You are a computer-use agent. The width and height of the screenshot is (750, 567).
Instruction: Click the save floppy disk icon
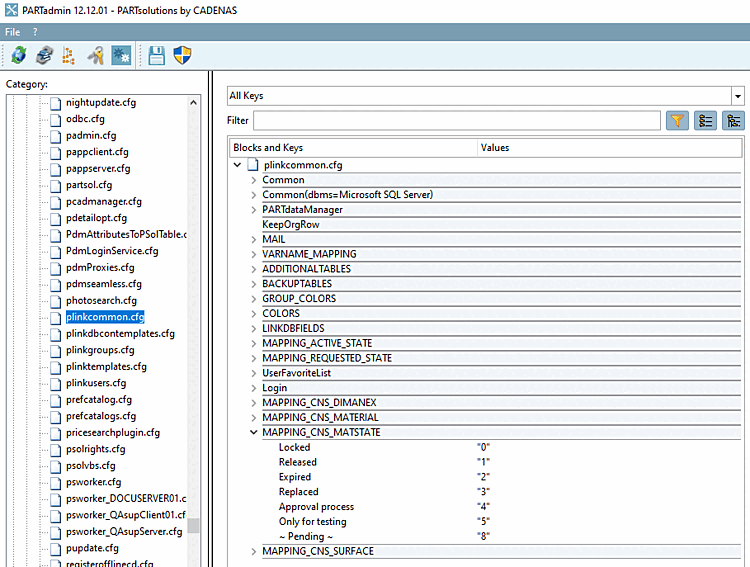157,56
